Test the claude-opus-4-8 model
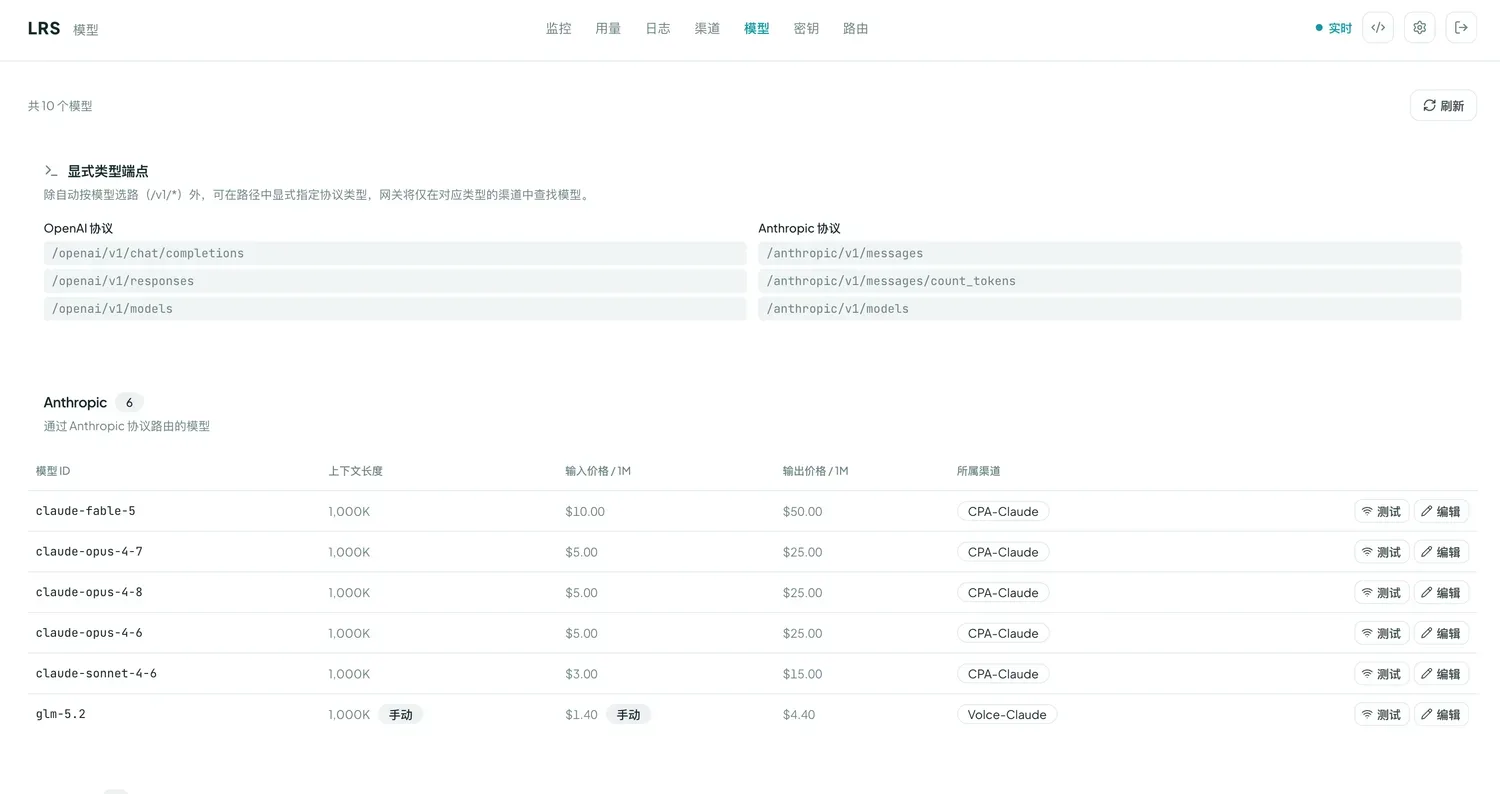1500x794 pixels. tap(1381, 593)
